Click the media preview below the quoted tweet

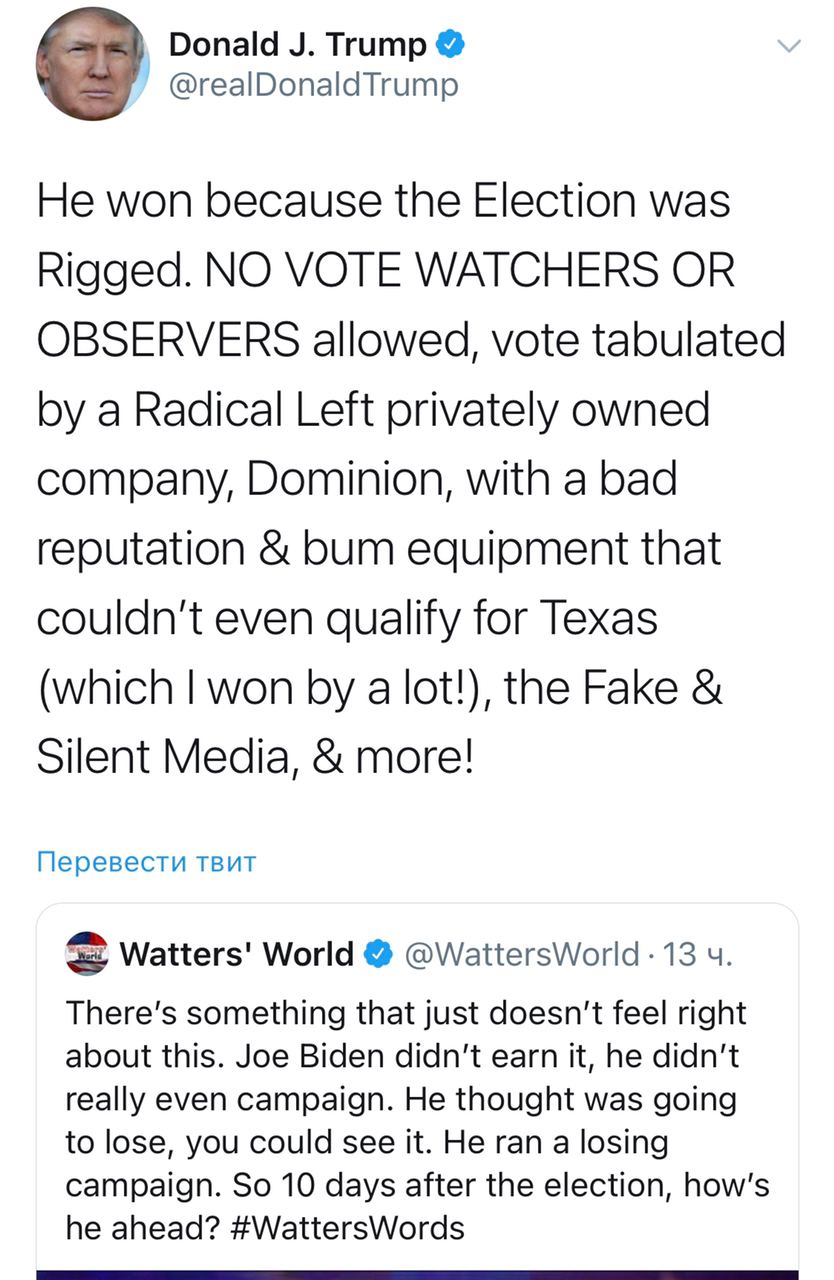click(x=417, y=1272)
